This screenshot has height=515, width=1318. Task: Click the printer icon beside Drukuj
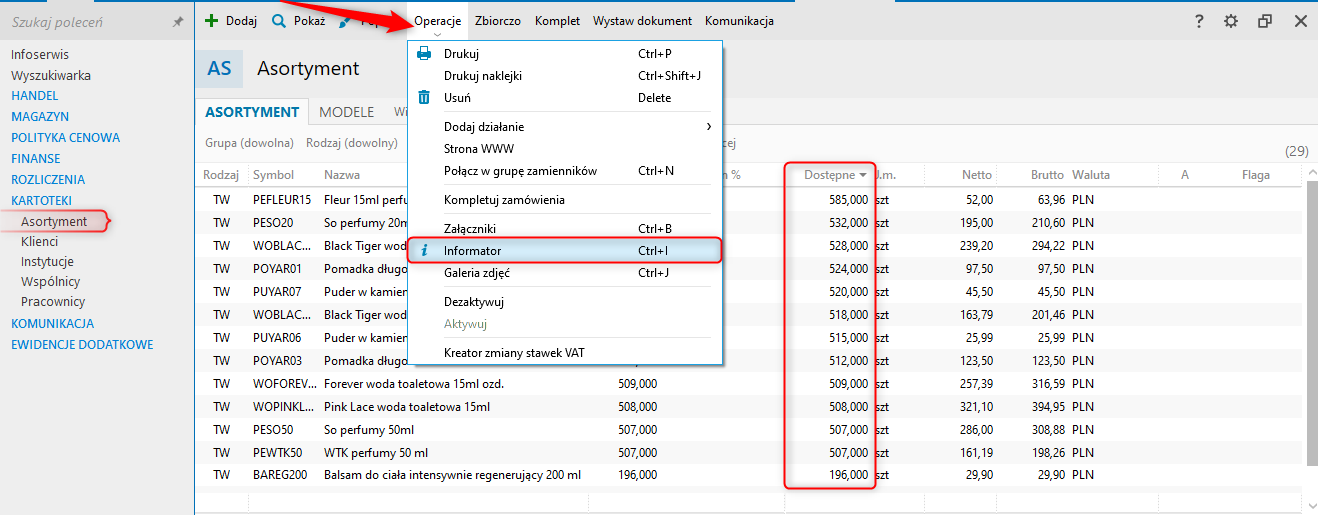pyautogui.click(x=424, y=53)
